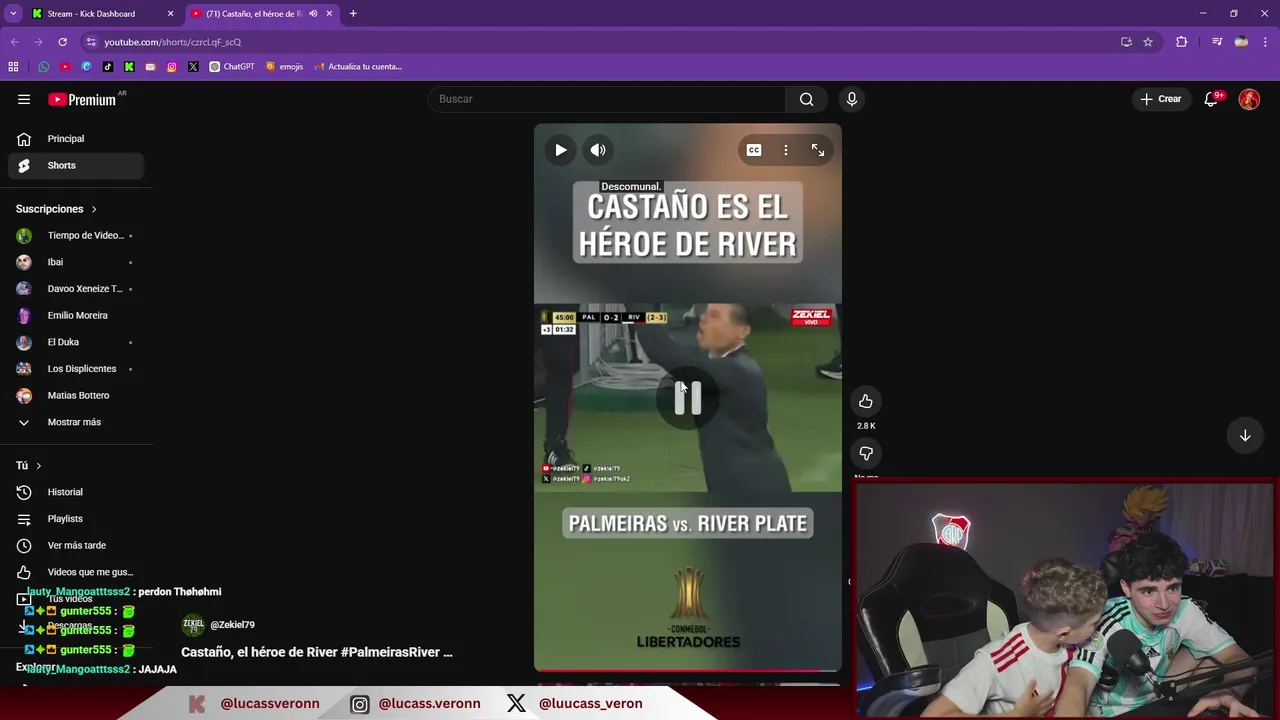Screen dimensions: 1280x720
Task: Expand the Tú section
Action: [x=29, y=466]
